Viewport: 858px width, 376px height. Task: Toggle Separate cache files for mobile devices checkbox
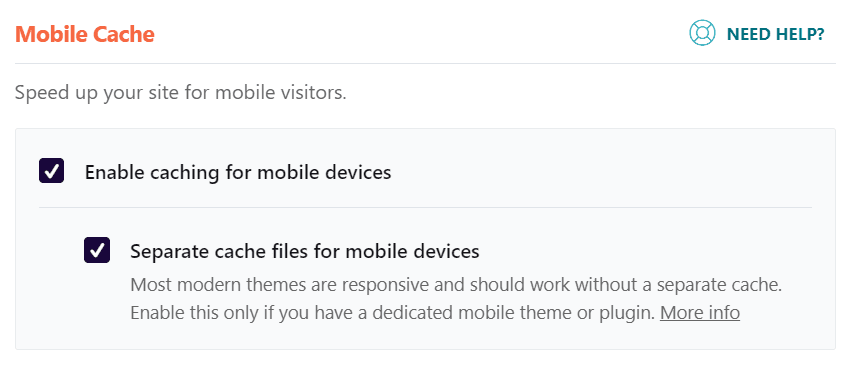[x=97, y=250]
